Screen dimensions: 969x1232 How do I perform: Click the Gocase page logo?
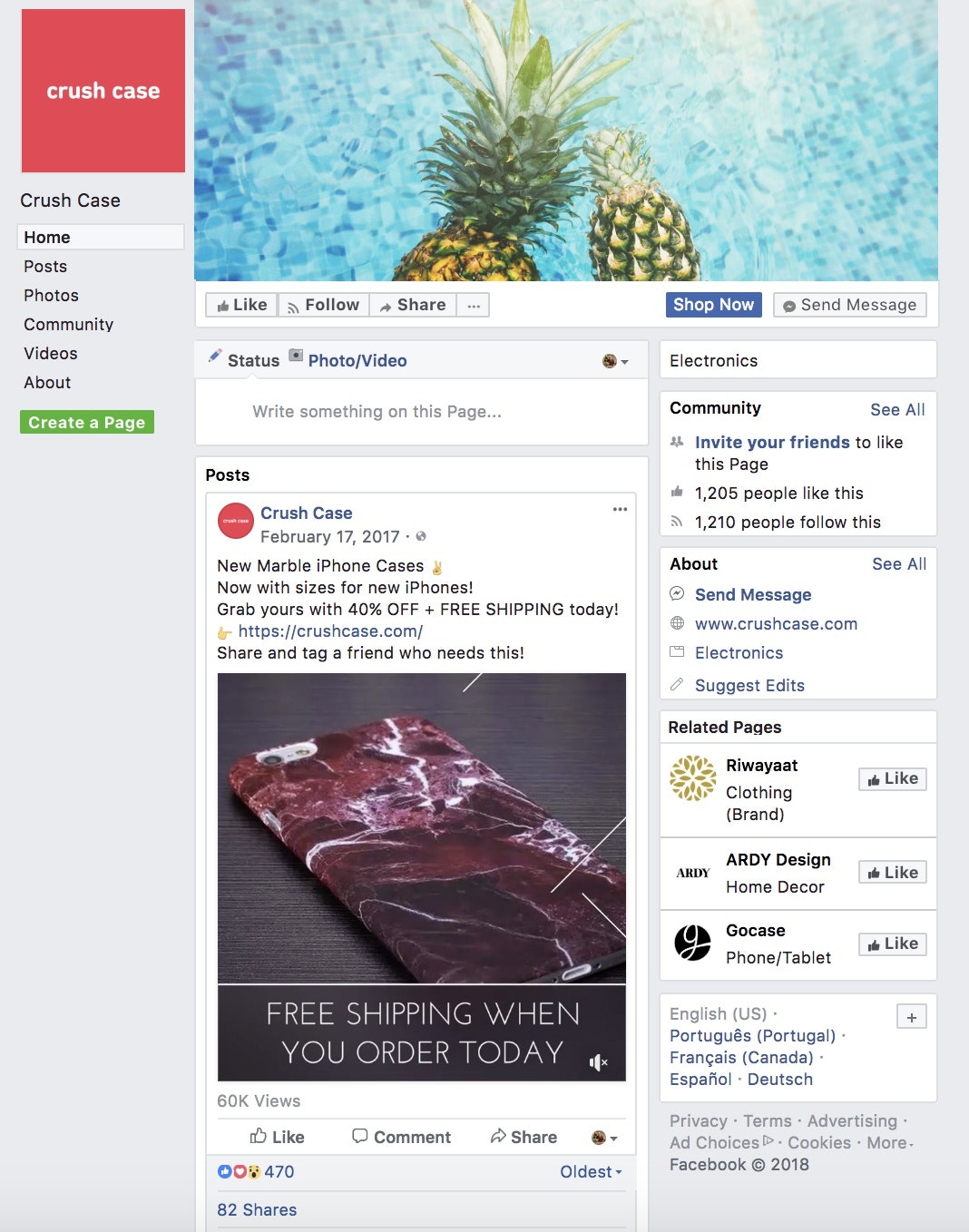[693, 943]
